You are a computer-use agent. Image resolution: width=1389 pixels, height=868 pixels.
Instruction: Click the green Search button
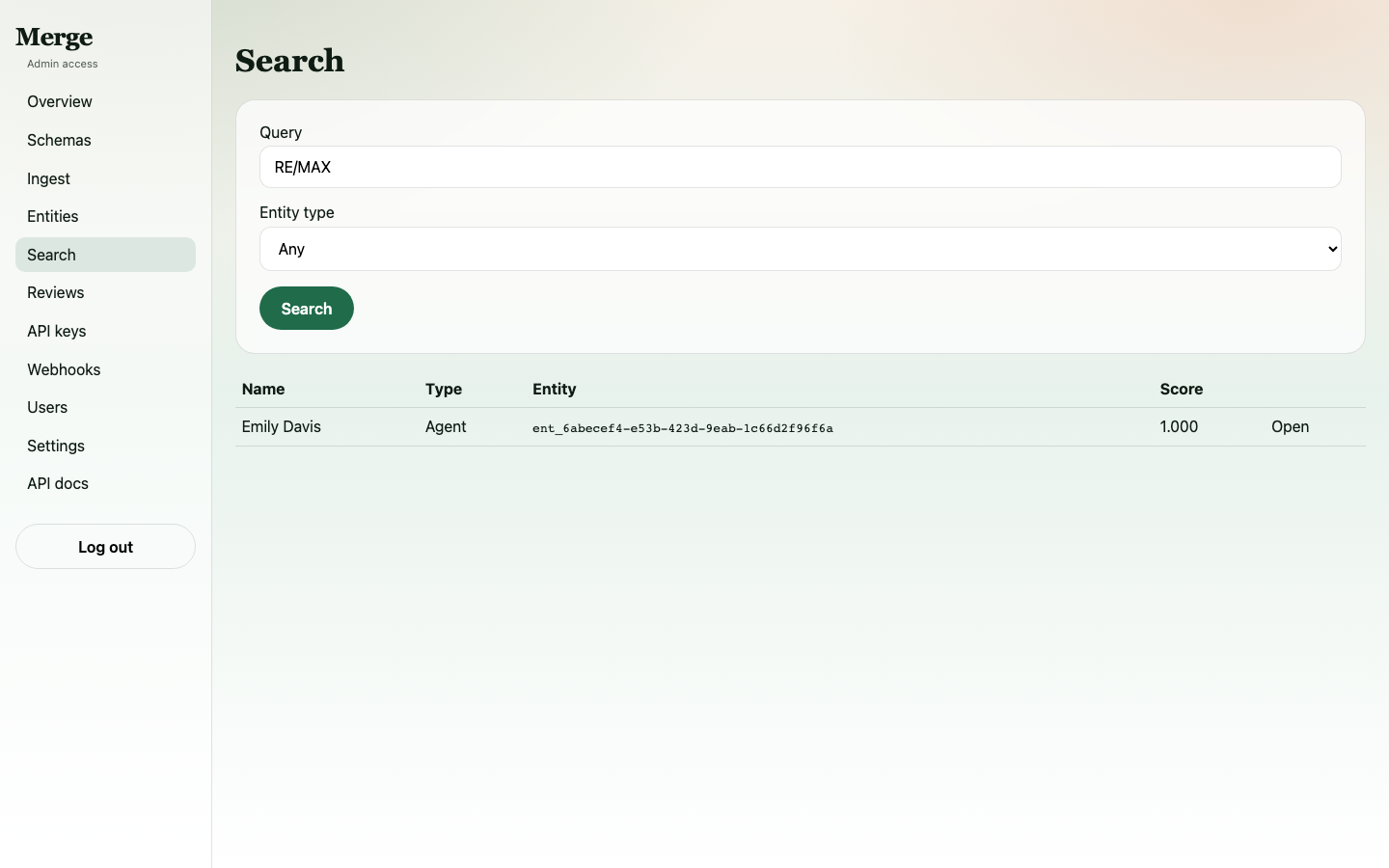pos(307,309)
